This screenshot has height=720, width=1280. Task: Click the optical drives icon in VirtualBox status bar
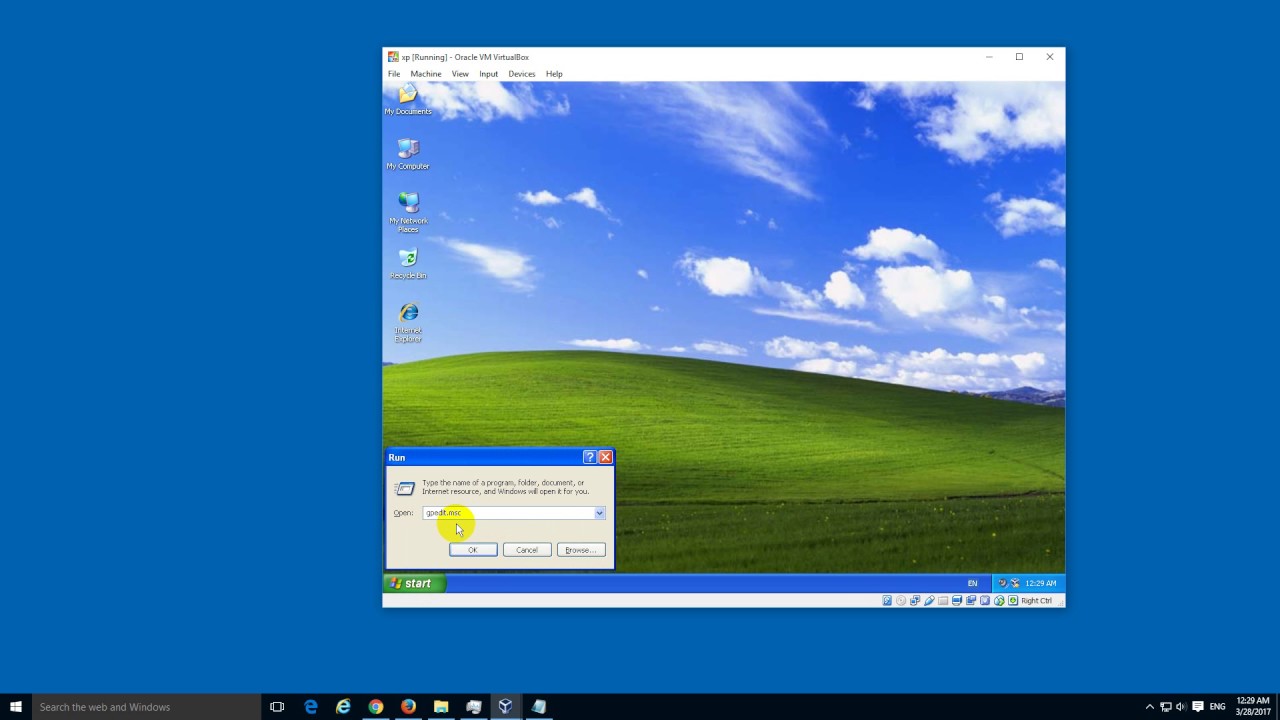tap(901, 600)
